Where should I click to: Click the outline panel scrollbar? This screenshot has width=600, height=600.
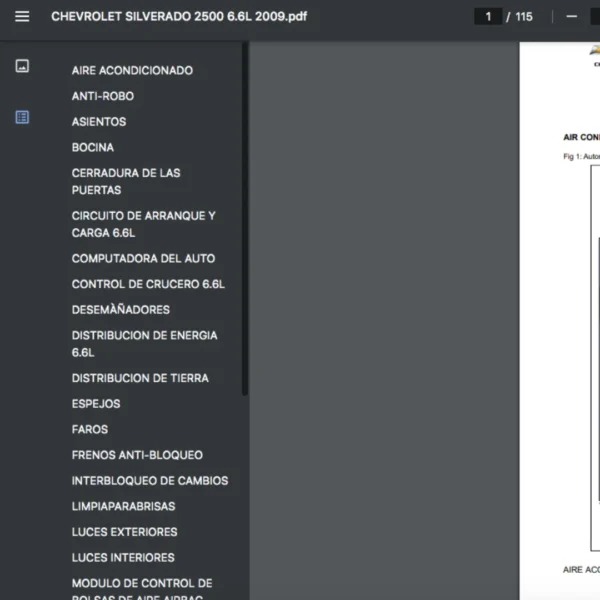(x=245, y=220)
